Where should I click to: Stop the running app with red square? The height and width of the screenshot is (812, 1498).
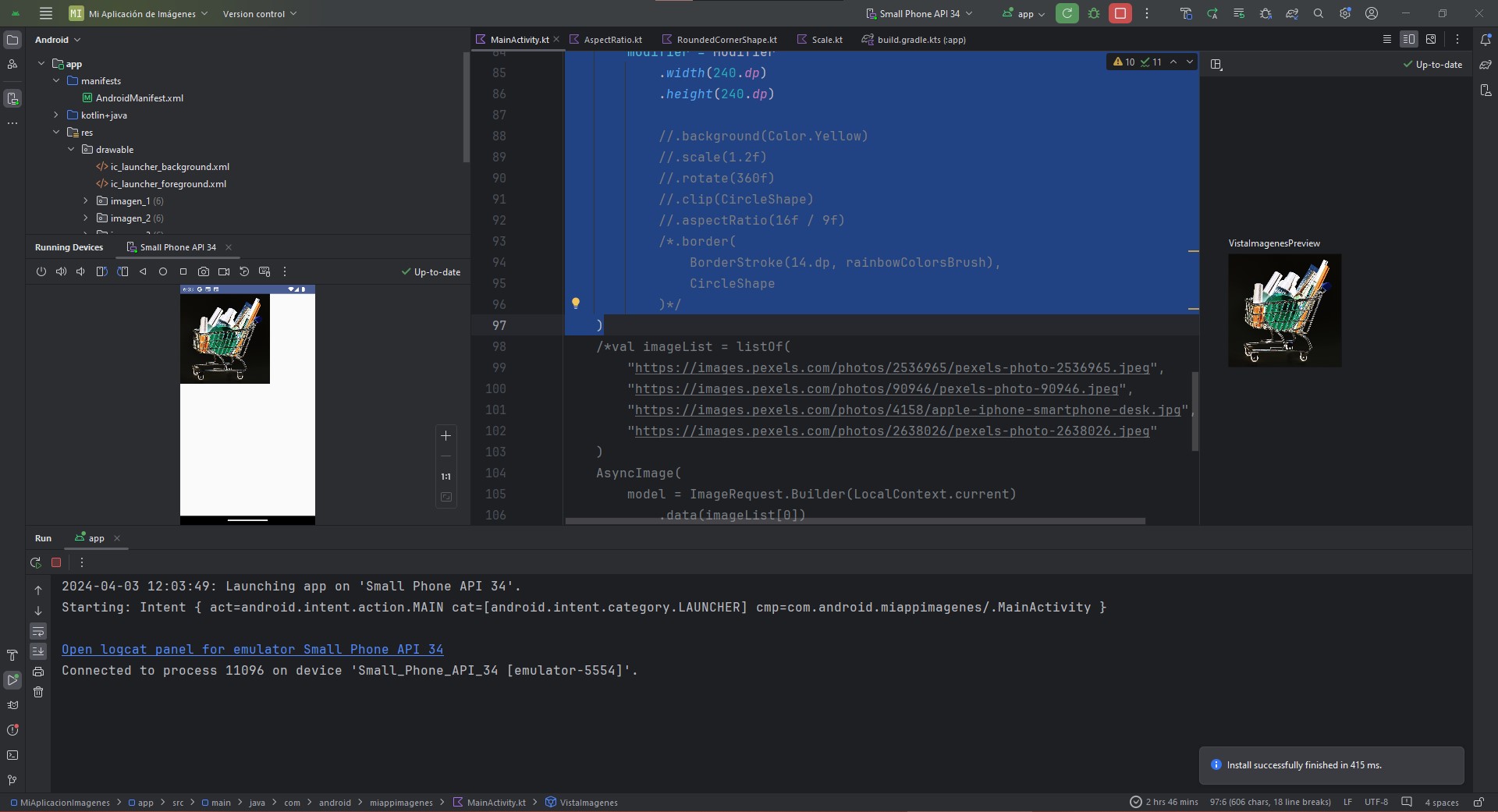pos(1120,13)
